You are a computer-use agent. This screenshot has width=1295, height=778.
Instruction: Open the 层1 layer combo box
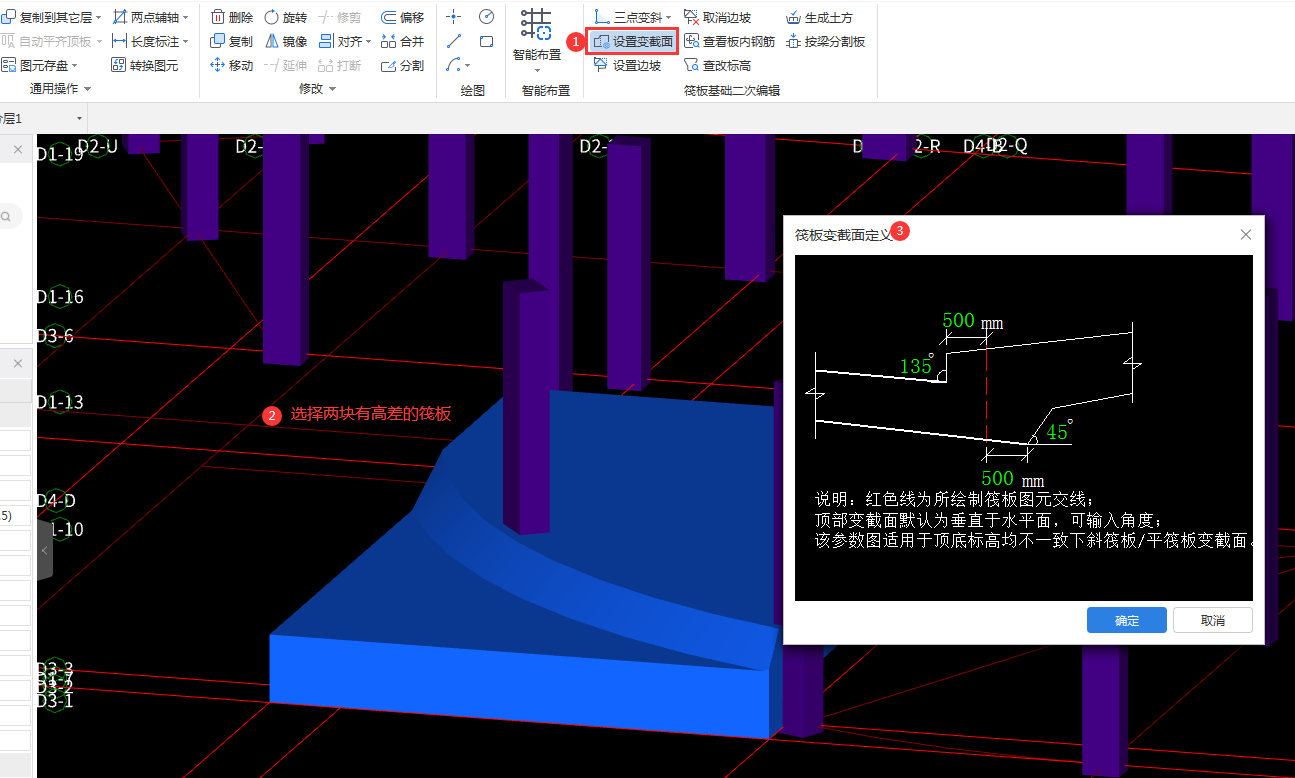coord(44,119)
